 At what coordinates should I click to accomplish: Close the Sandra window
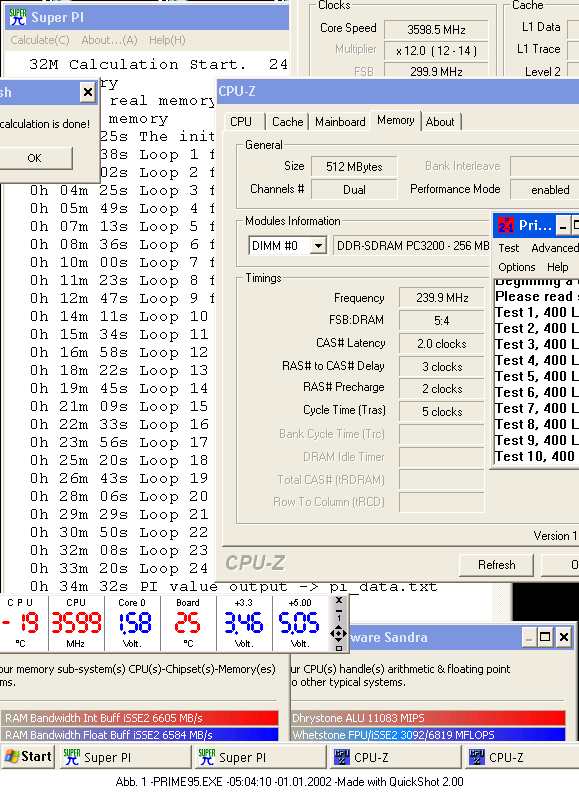(563, 637)
